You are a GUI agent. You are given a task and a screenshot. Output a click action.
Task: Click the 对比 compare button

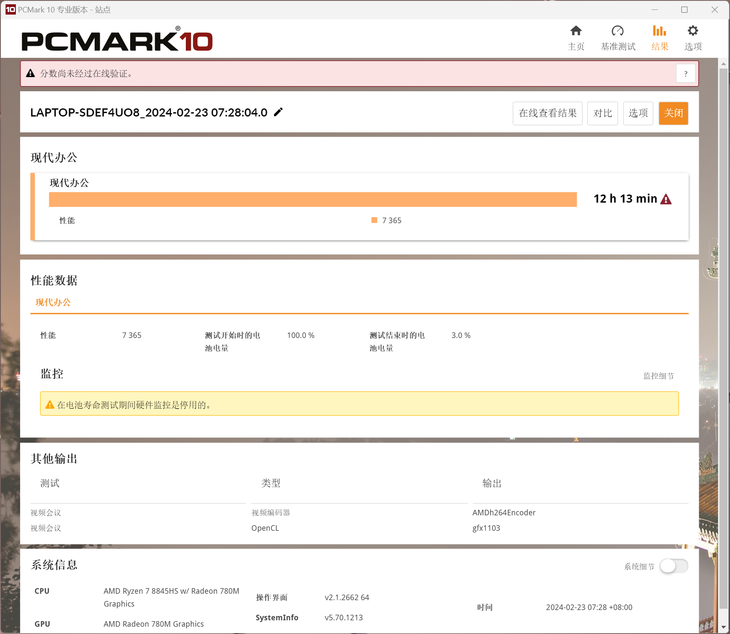pos(602,113)
